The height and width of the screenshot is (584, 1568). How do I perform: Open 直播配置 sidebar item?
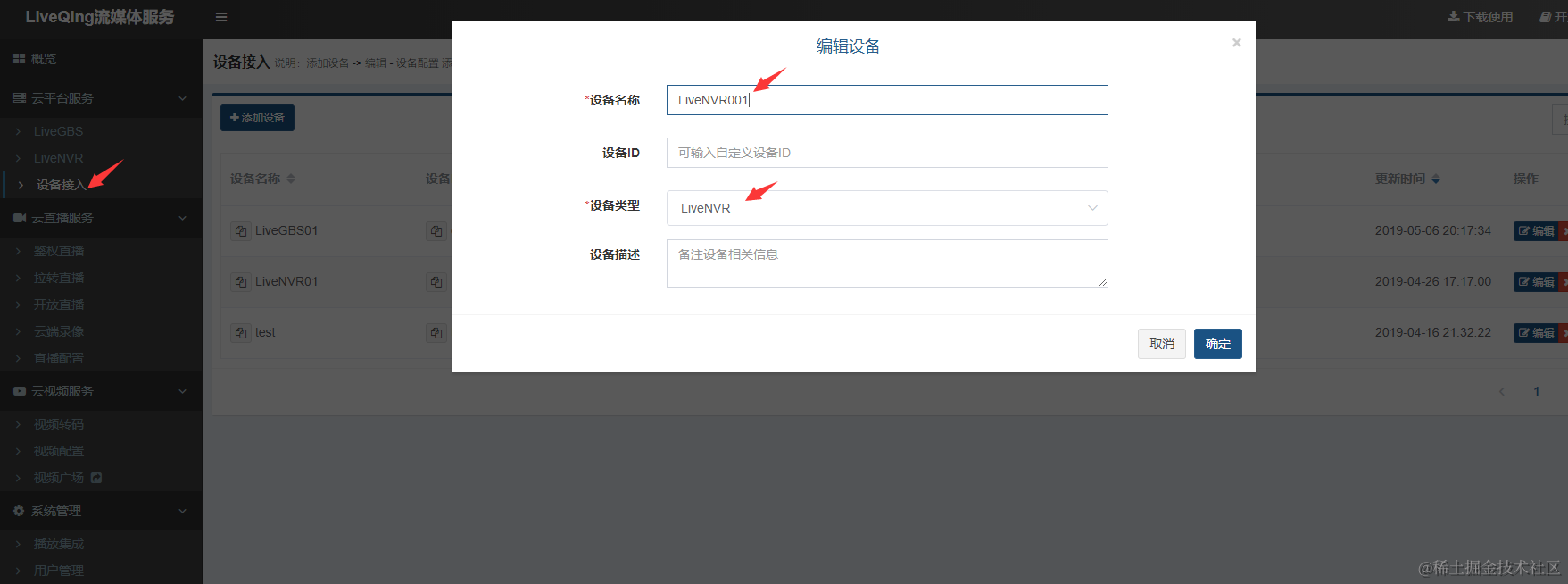coord(59,358)
